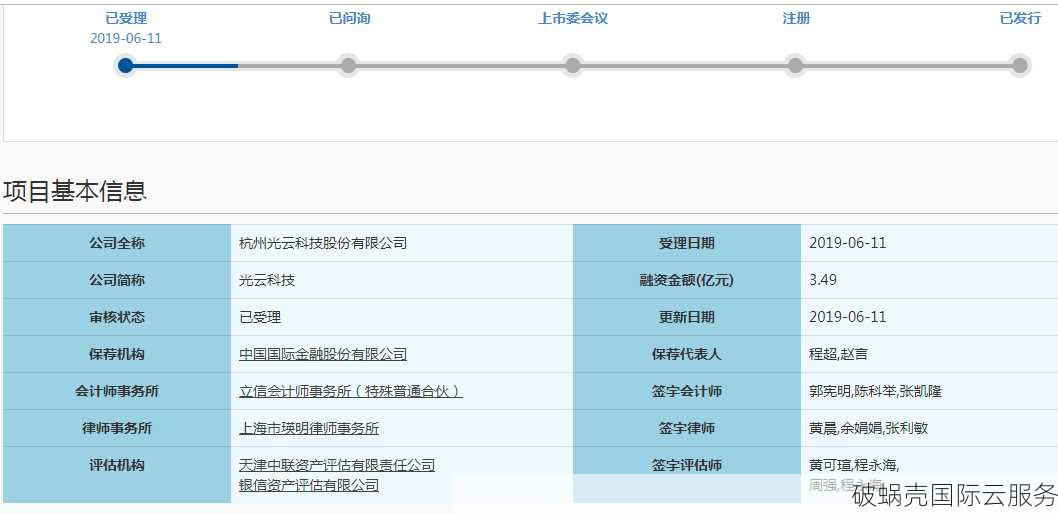Open the 上海市瑛明律师事务所 law firm link
The image size is (1058, 514).
tap(309, 428)
